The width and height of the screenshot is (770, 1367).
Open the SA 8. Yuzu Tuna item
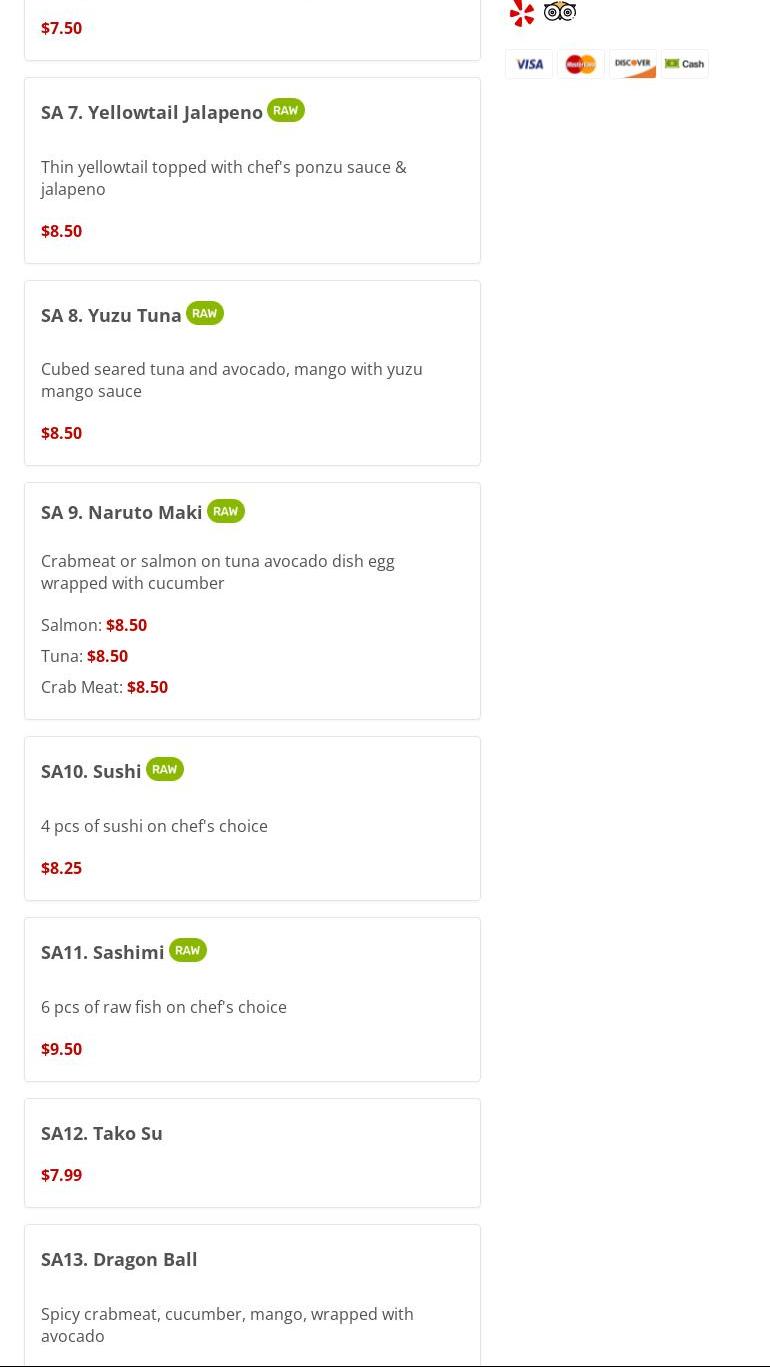click(x=111, y=316)
